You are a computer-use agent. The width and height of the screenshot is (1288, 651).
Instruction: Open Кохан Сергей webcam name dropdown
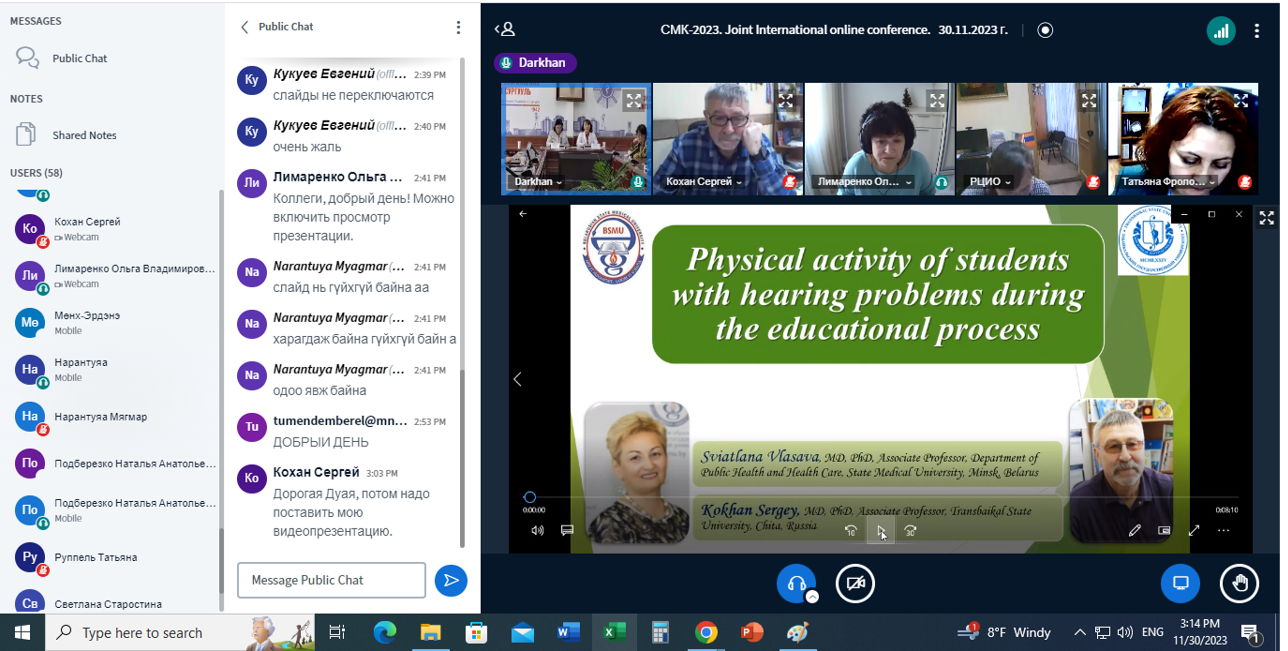(702, 182)
